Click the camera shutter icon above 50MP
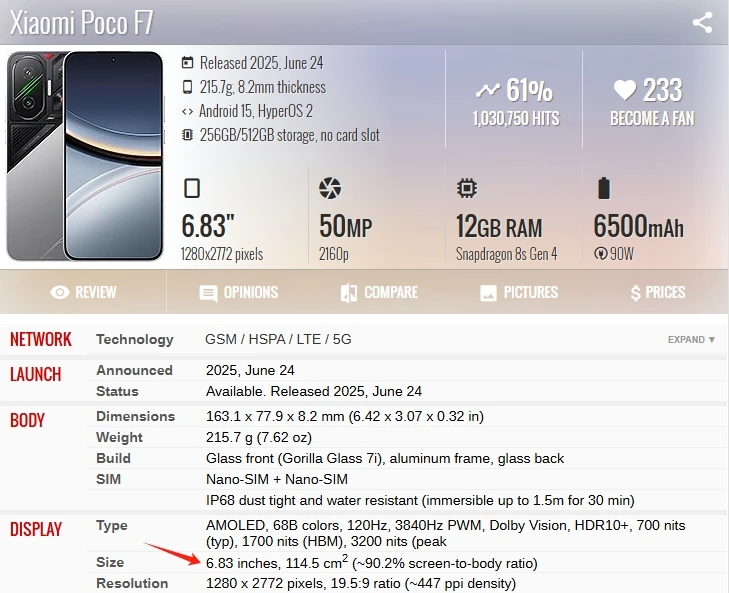This screenshot has height=593, width=729. [x=330, y=188]
